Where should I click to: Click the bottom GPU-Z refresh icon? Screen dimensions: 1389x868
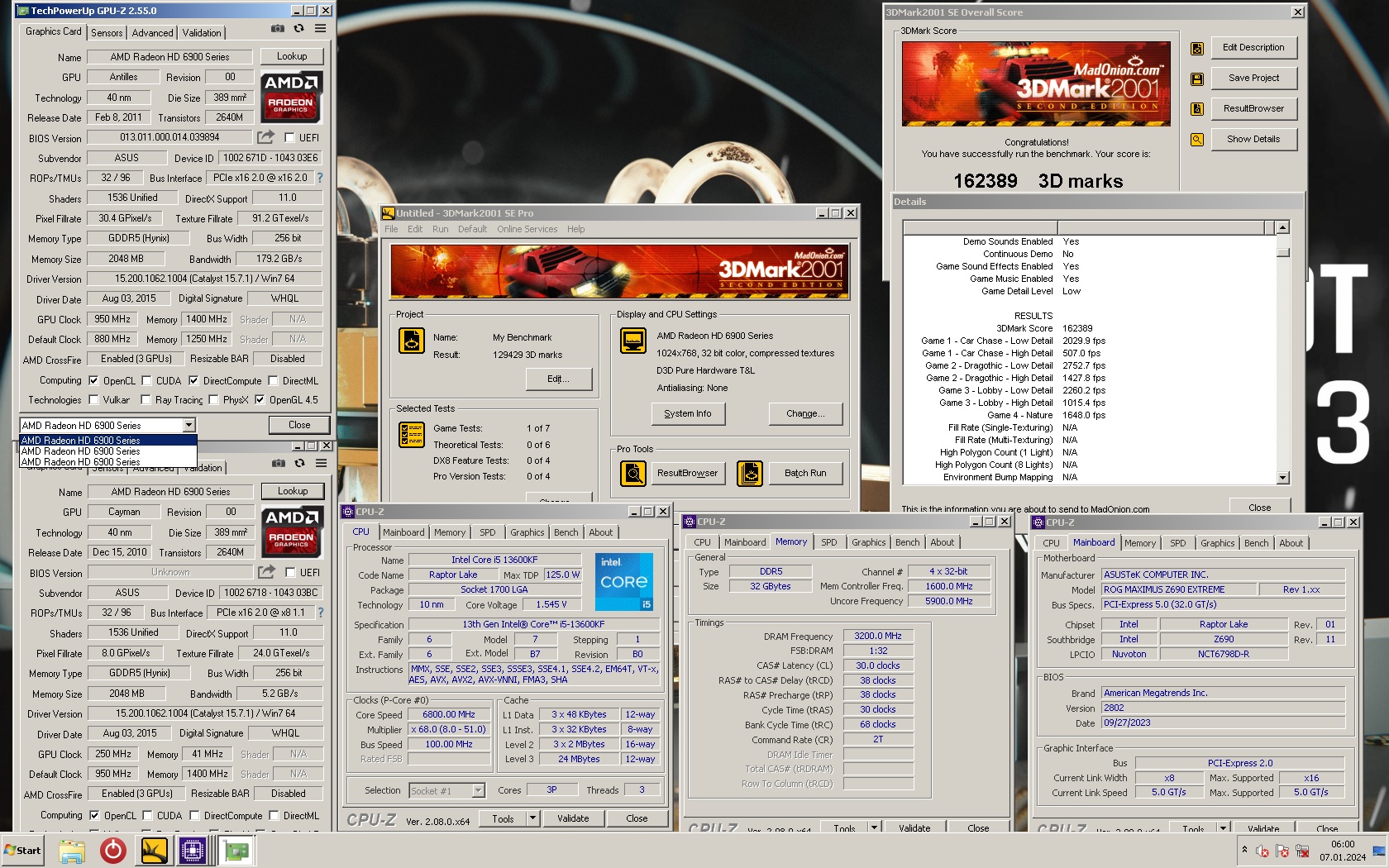click(x=300, y=464)
